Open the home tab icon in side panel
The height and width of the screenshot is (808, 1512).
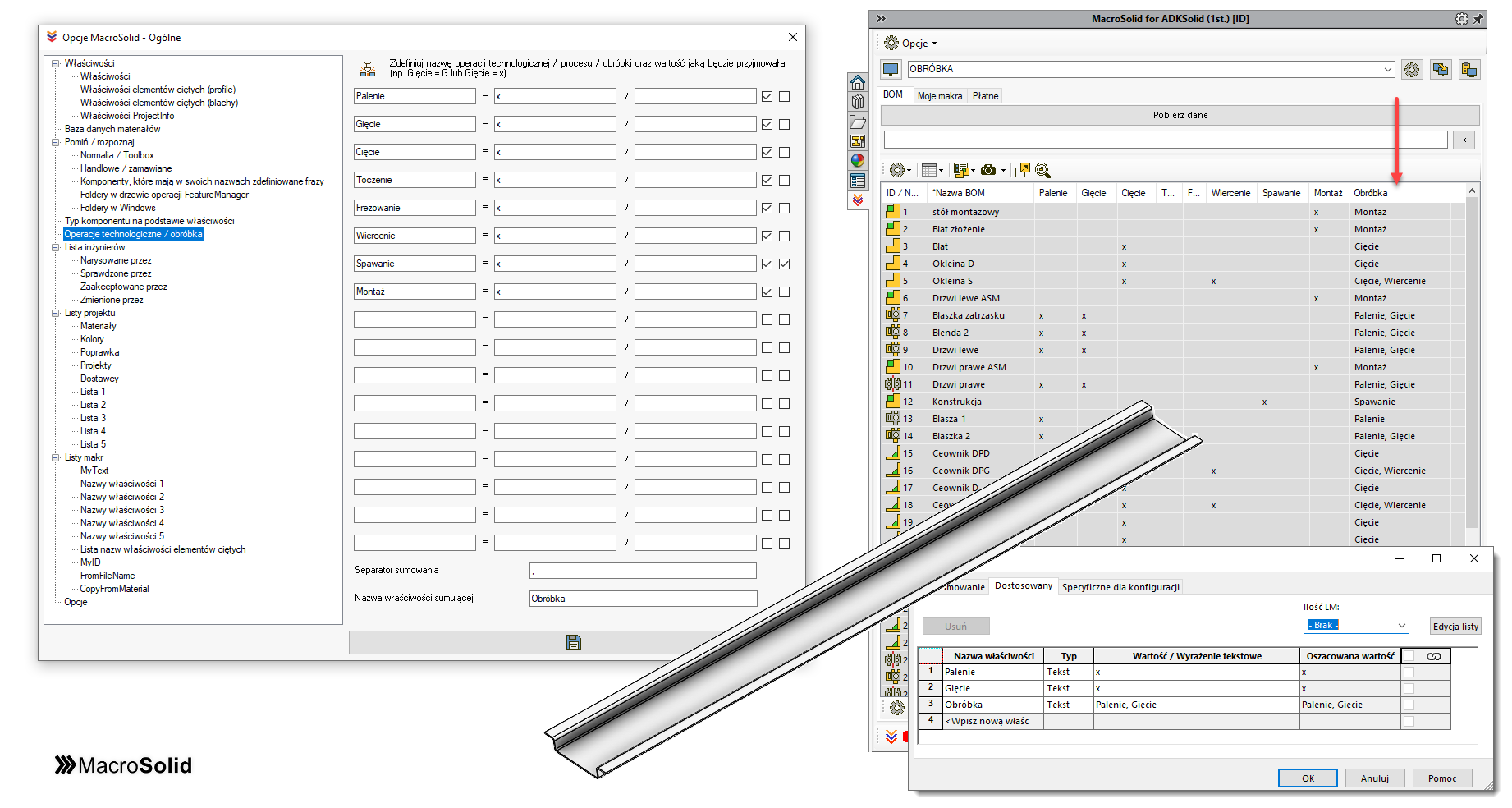[x=858, y=82]
